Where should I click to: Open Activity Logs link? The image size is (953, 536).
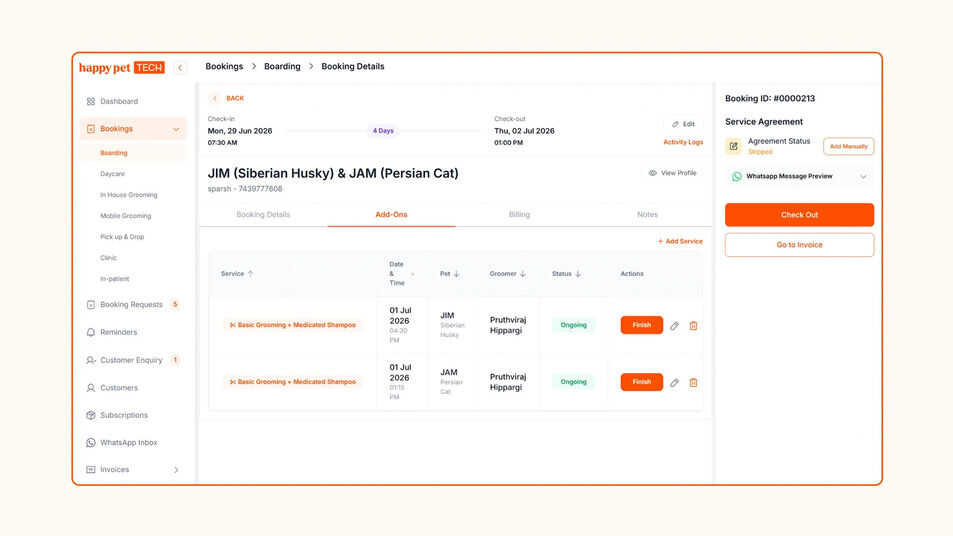683,142
